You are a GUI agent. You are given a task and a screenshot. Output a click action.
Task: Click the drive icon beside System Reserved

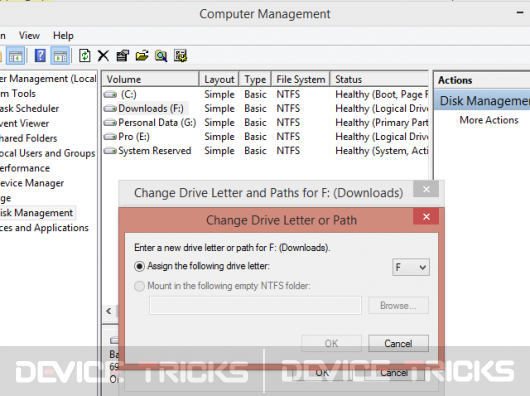(x=110, y=150)
